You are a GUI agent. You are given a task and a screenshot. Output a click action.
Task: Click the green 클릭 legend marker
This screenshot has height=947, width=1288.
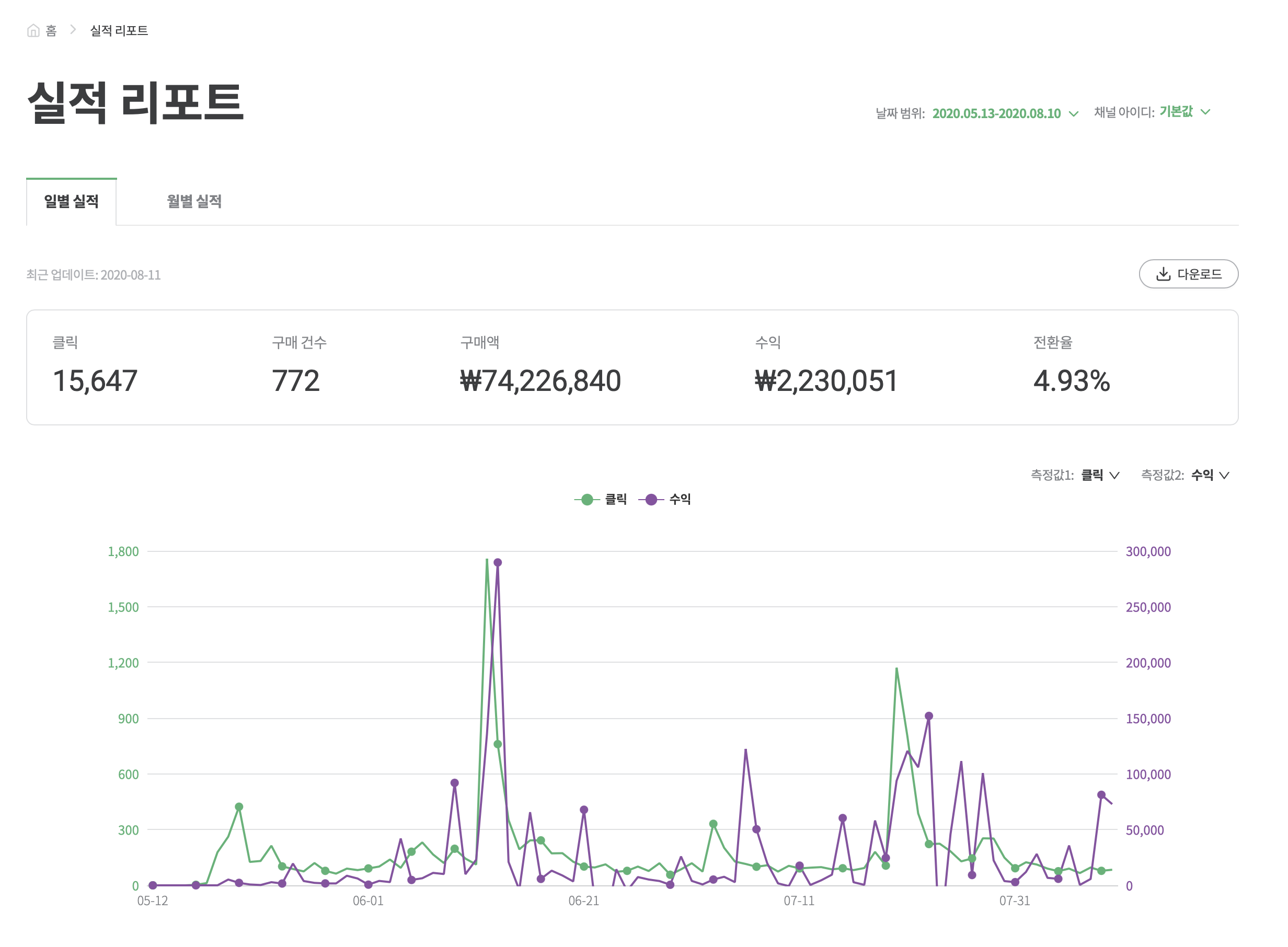tap(586, 499)
